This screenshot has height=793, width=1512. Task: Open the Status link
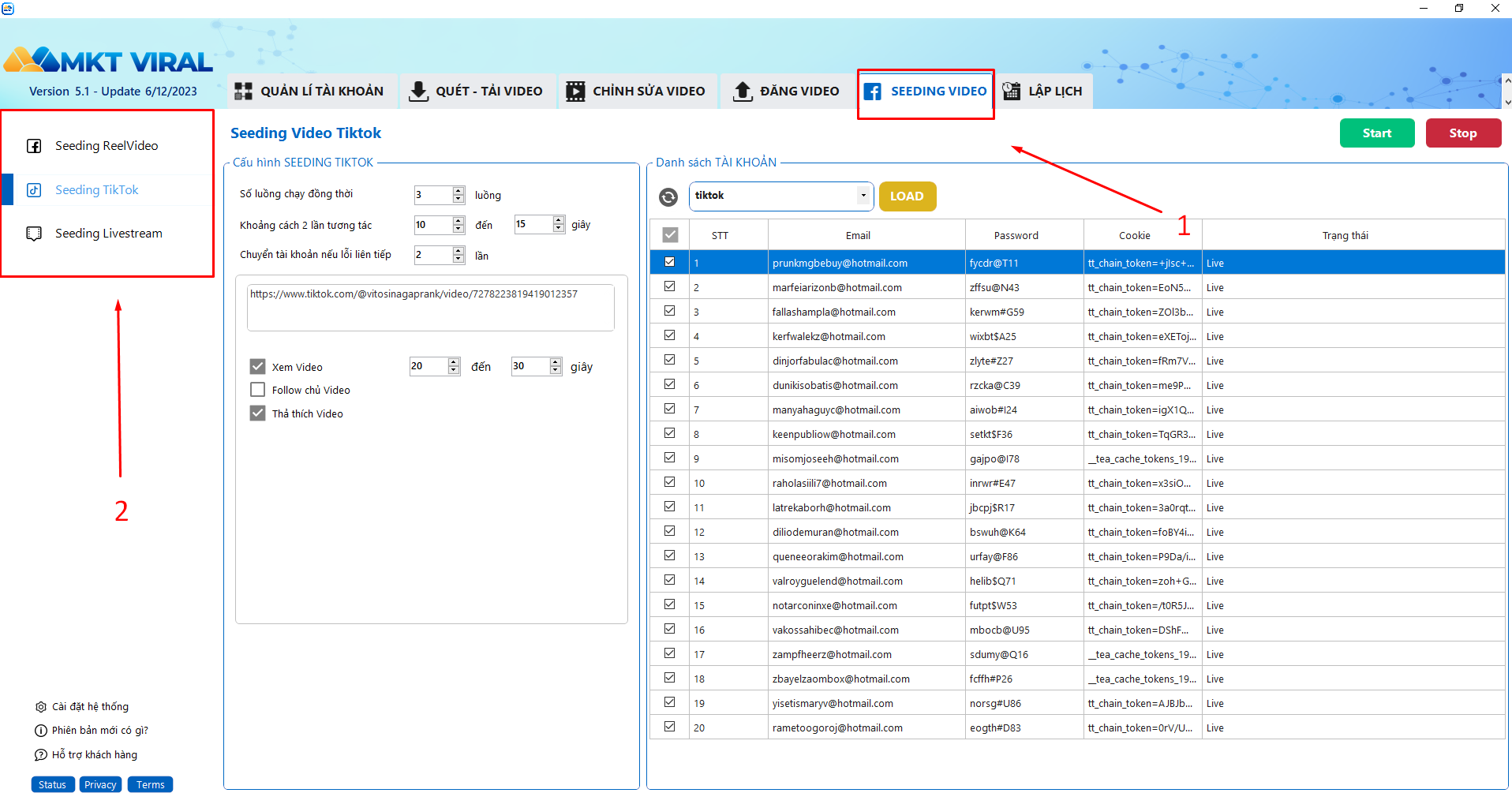[53, 784]
